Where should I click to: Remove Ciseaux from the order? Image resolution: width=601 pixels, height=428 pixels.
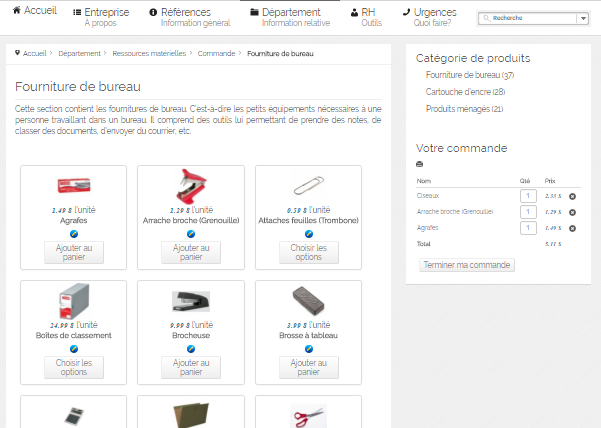coord(572,196)
